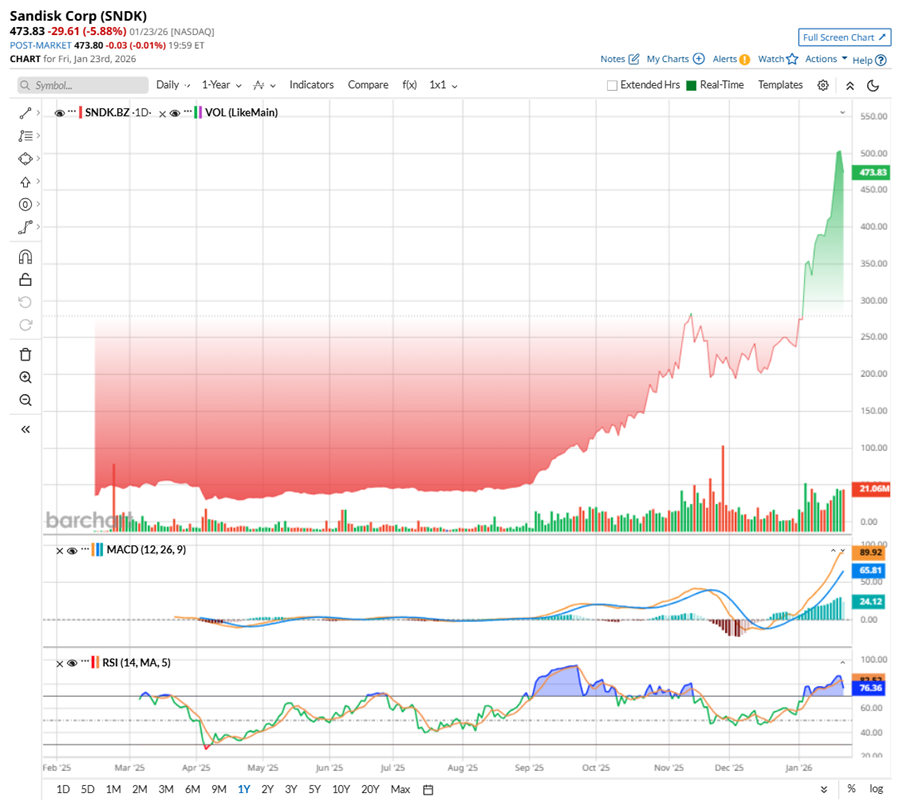
Task: Remove the VOL indicator with its X
Action: coord(162,114)
